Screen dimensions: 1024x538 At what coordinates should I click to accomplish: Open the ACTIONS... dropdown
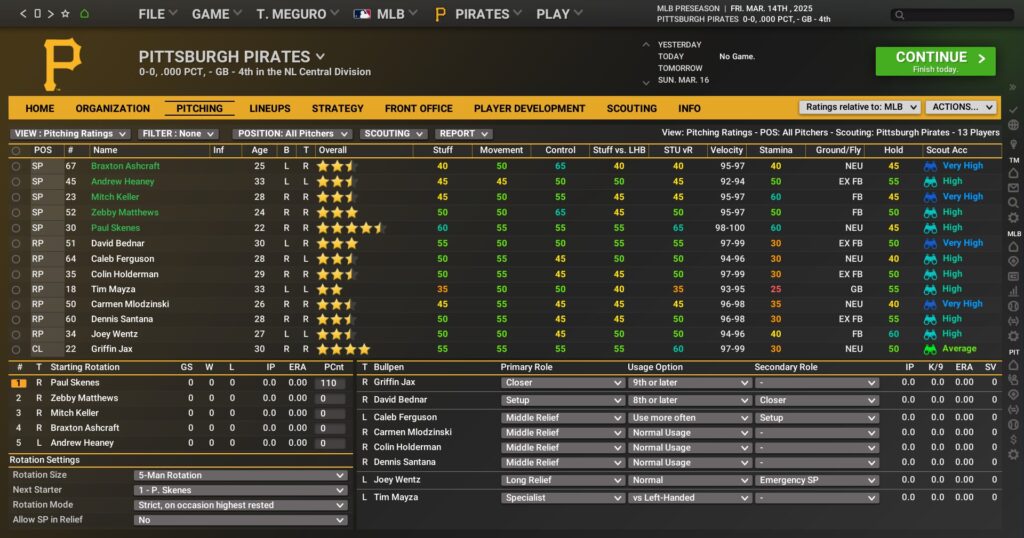tap(961, 107)
